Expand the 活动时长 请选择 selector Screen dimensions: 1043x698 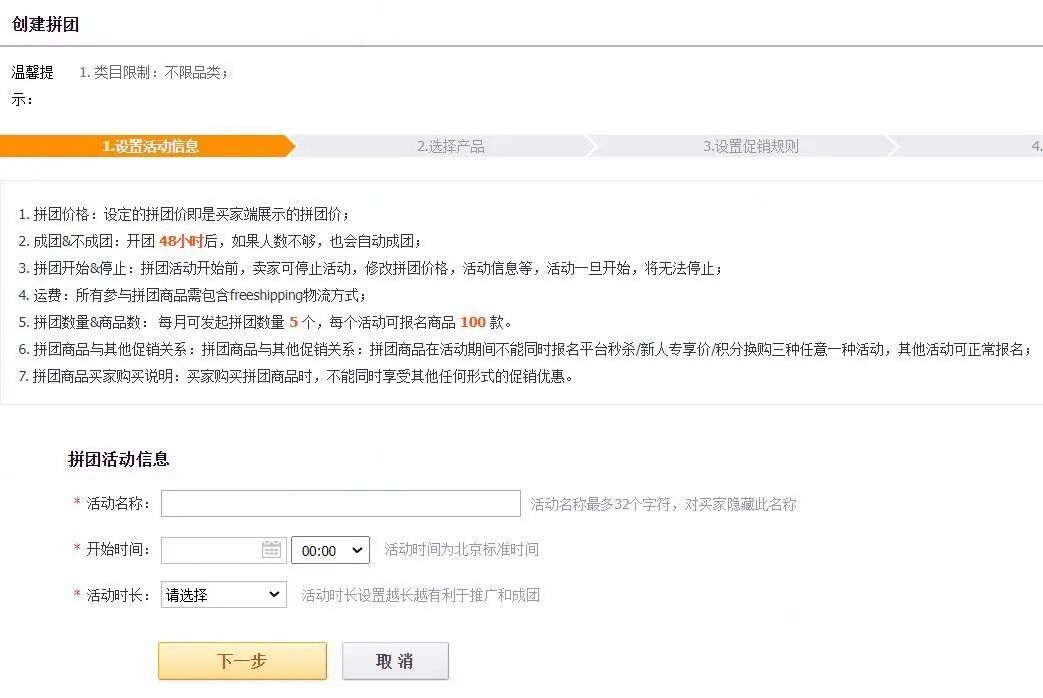222,594
